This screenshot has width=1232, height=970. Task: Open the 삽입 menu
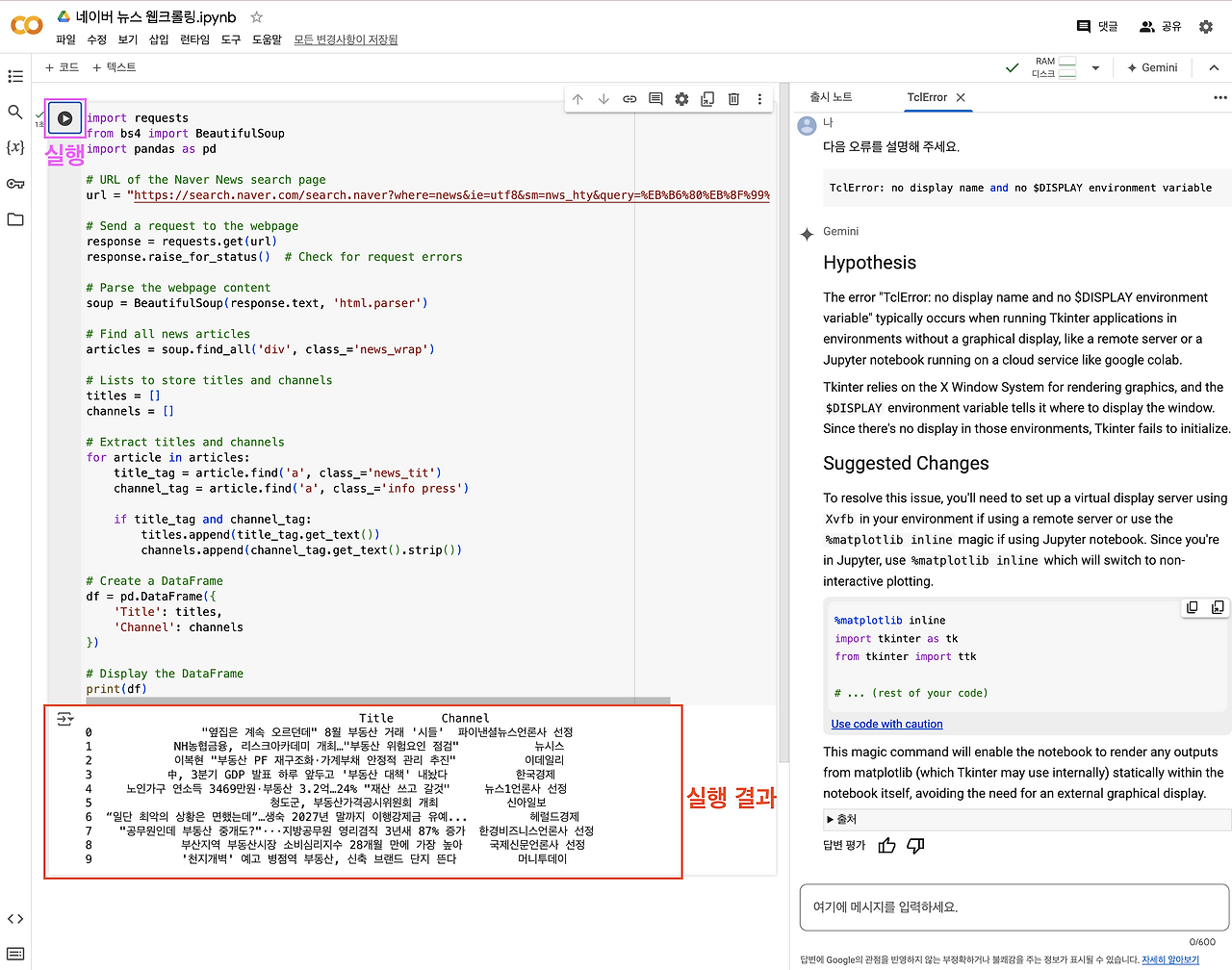tap(159, 39)
